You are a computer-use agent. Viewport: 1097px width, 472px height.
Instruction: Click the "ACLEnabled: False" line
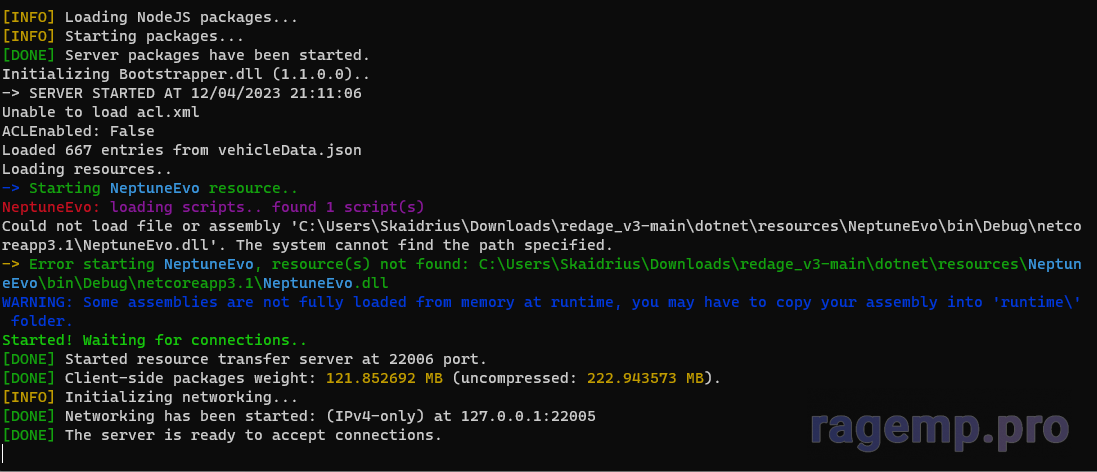coord(78,131)
